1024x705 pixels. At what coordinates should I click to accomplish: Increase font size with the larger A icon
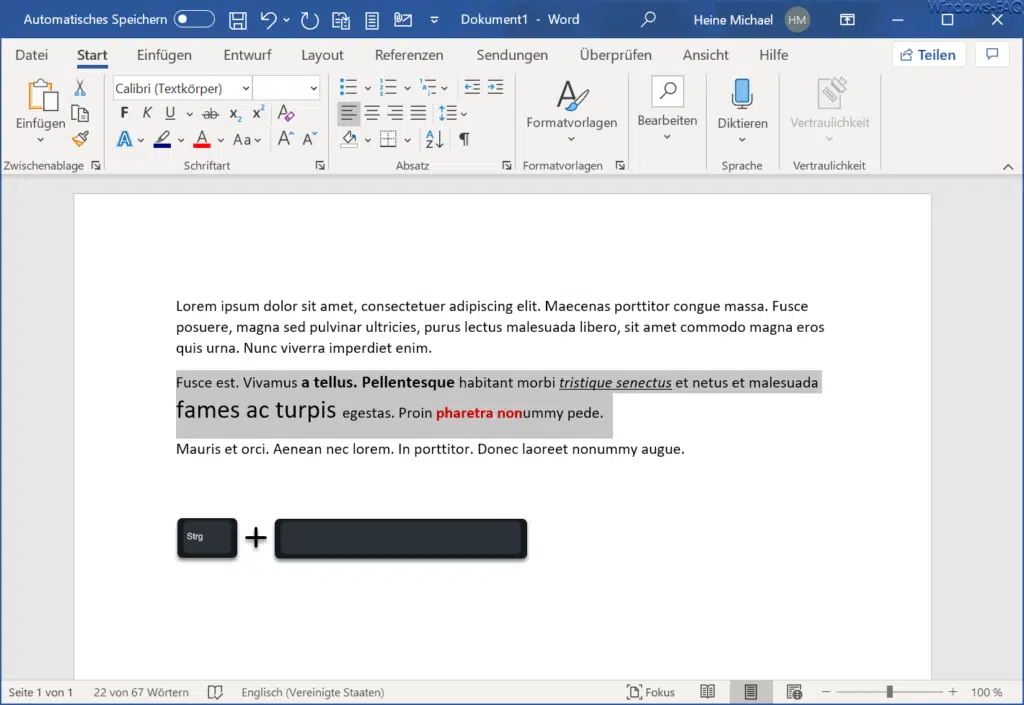click(x=285, y=138)
